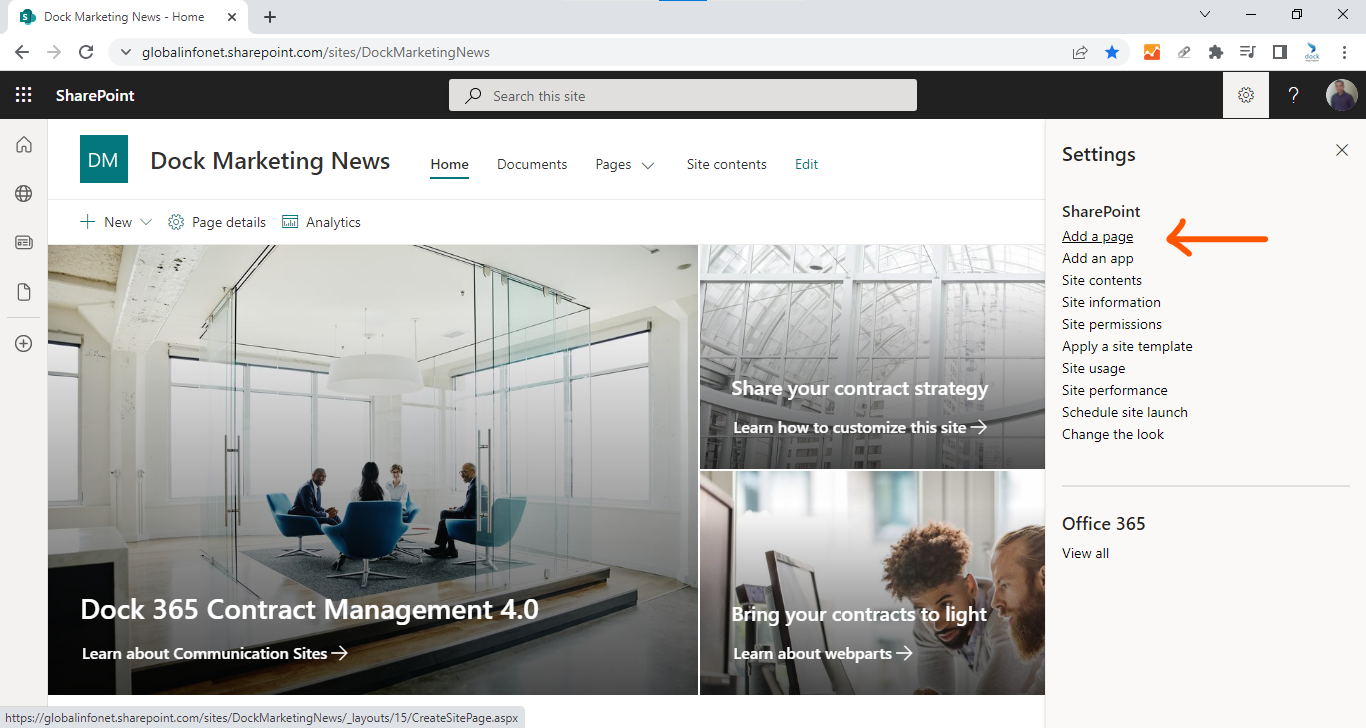Click the Help question mark icon
Image resolution: width=1366 pixels, height=728 pixels.
click(1293, 95)
